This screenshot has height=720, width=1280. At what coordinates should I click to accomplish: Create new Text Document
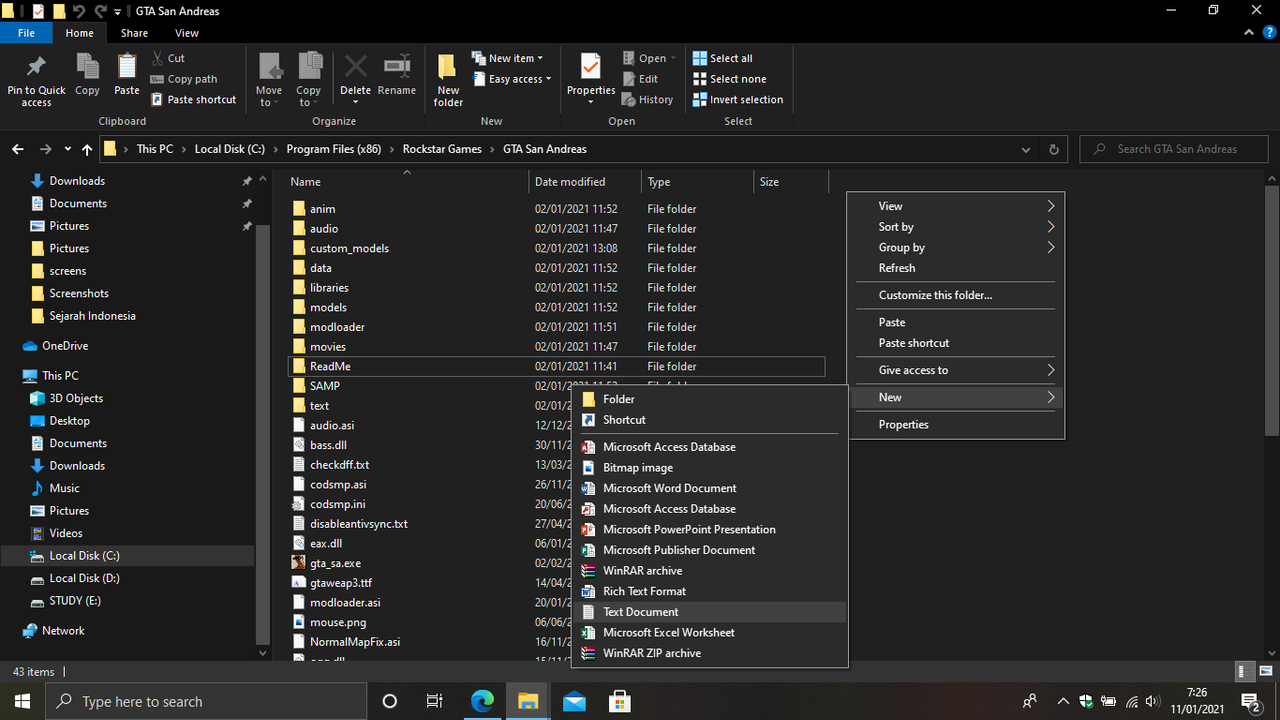[710, 612]
